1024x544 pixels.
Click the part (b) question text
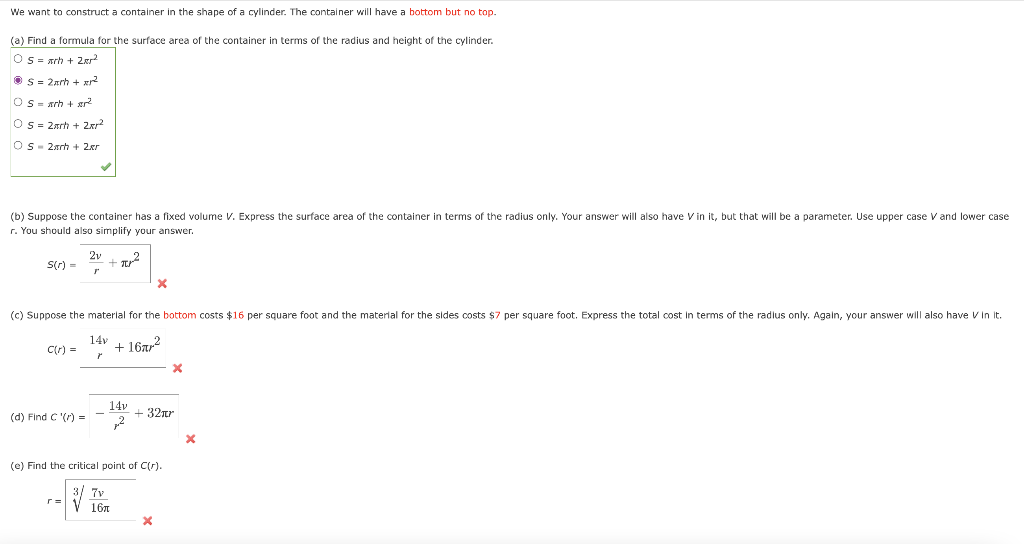(x=509, y=223)
